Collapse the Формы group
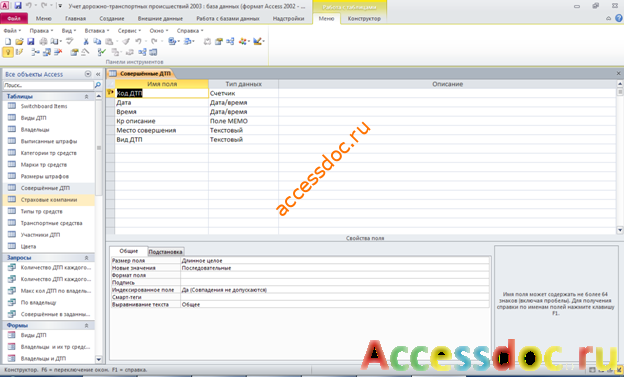 86,325
